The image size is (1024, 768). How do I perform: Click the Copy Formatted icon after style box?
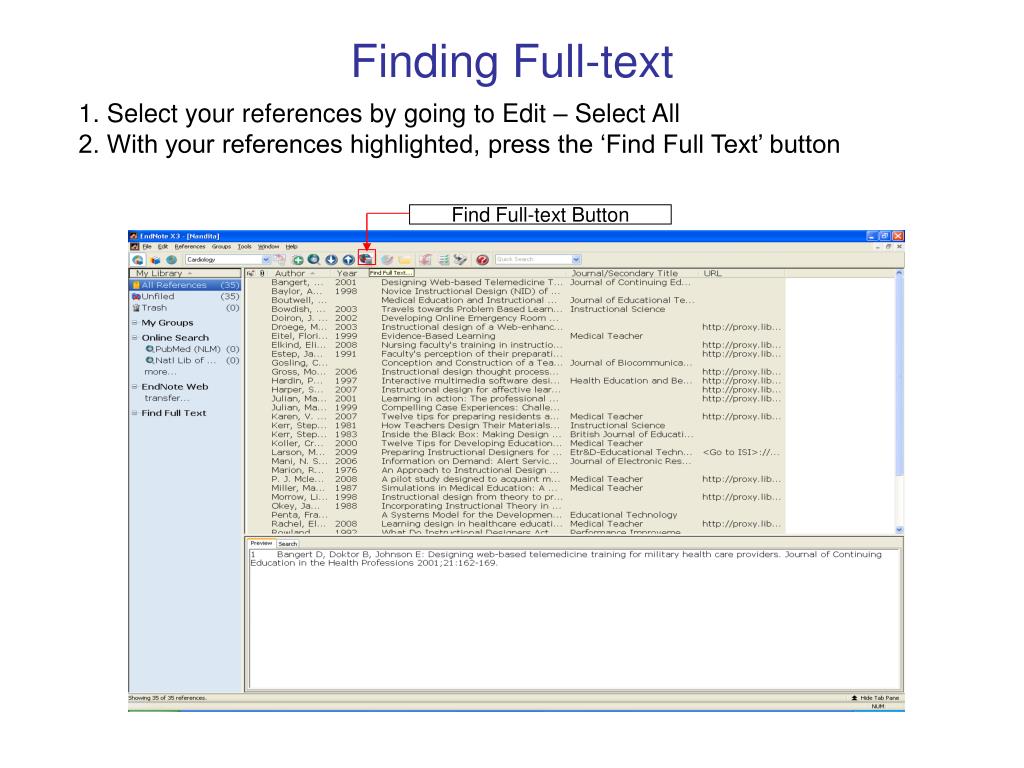click(280, 260)
